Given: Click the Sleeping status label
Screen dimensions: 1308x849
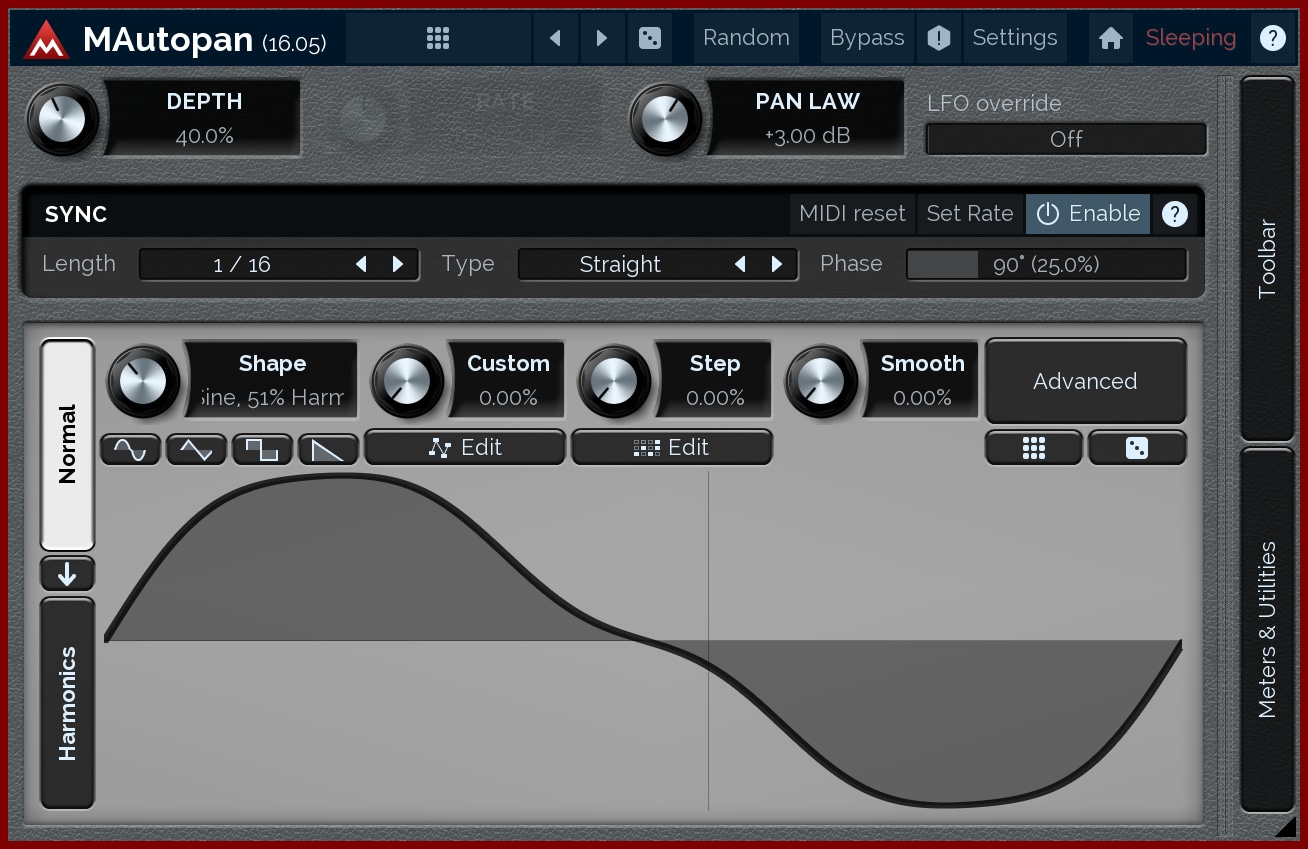Looking at the screenshot, I should click(1191, 38).
